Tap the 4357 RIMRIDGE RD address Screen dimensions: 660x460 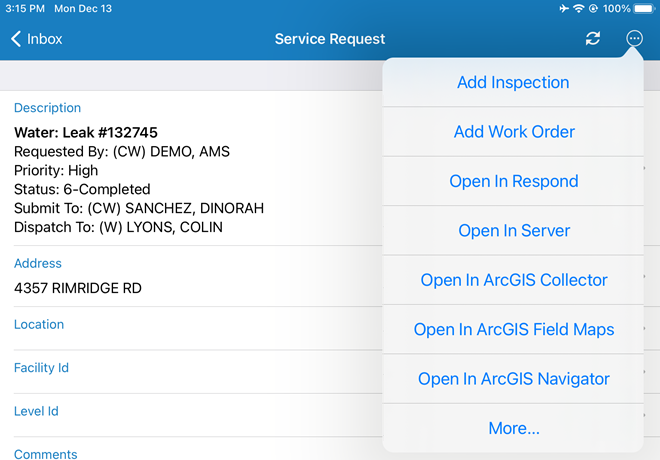click(78, 288)
